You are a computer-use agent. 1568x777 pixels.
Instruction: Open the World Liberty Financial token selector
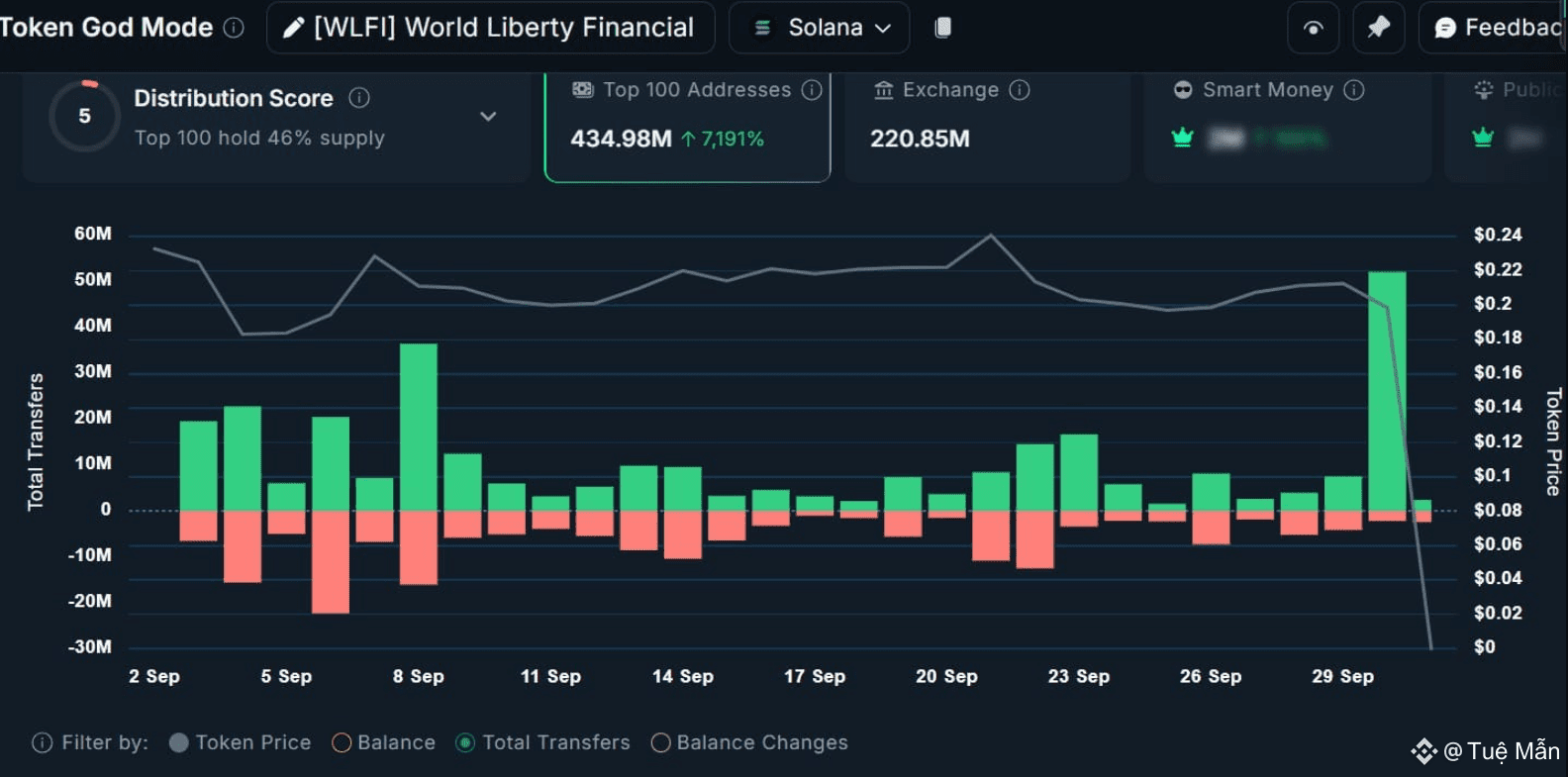coord(503,28)
